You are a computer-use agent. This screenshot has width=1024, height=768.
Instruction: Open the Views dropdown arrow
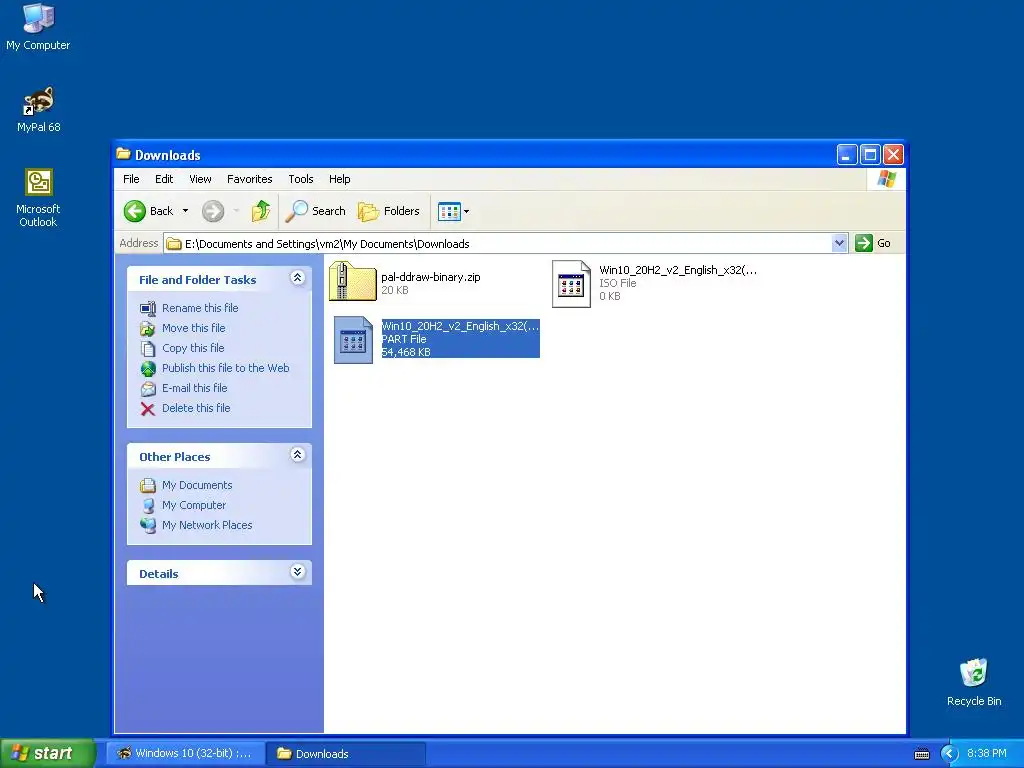(x=466, y=212)
